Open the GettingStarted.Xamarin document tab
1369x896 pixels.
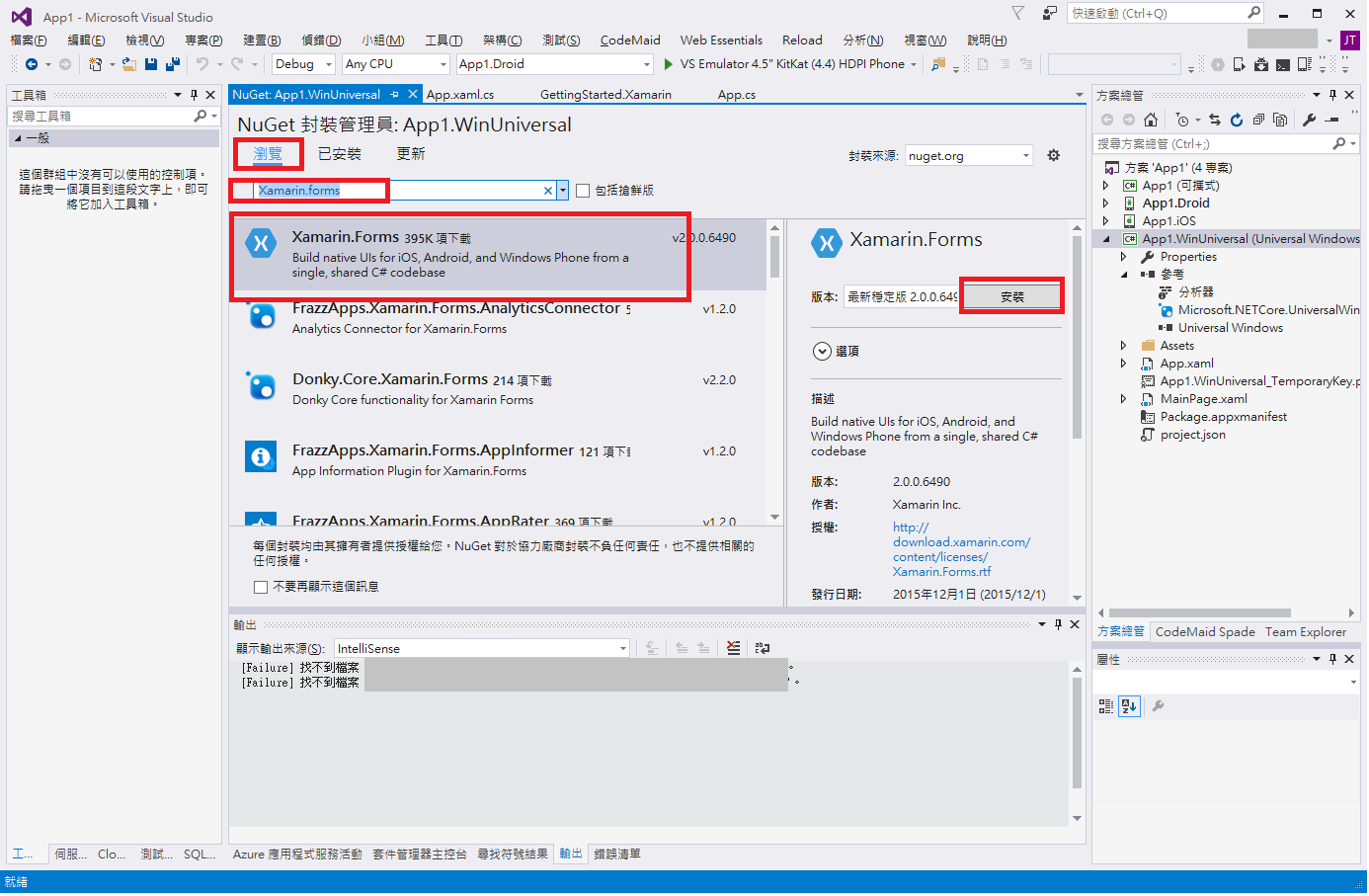tap(605, 95)
